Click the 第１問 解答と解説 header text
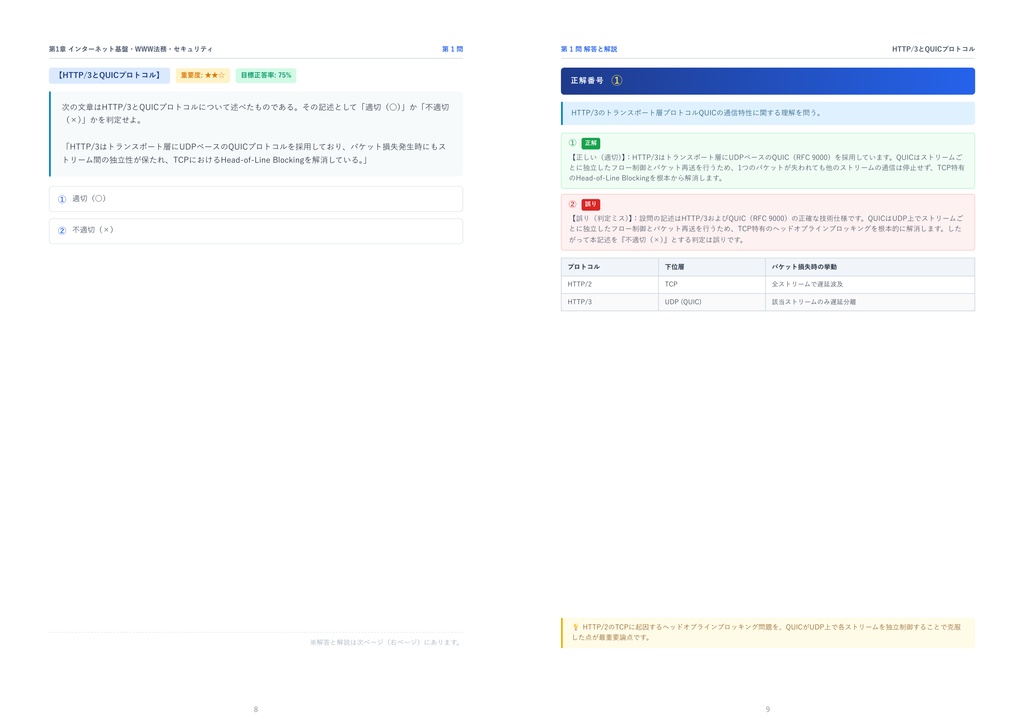 pos(588,49)
